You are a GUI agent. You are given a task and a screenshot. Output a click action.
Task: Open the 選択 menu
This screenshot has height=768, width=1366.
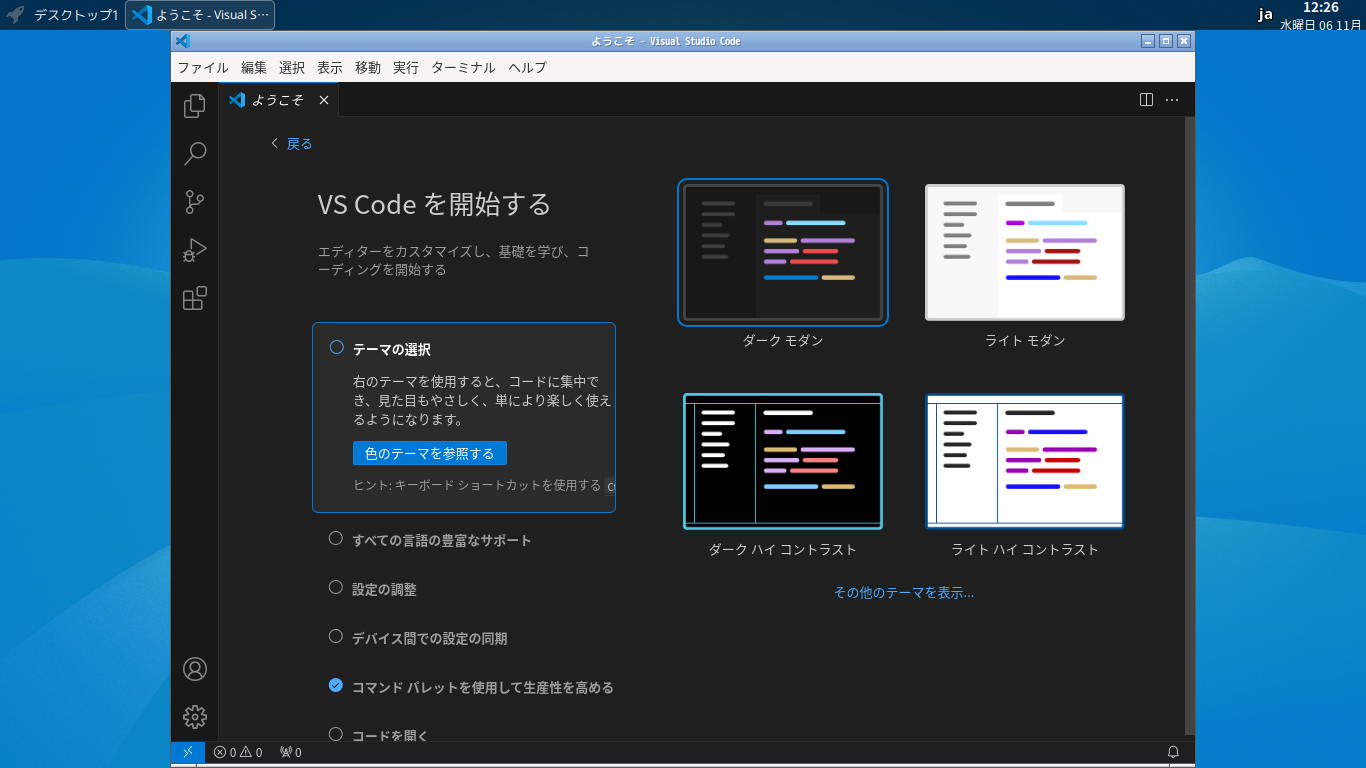pos(292,68)
